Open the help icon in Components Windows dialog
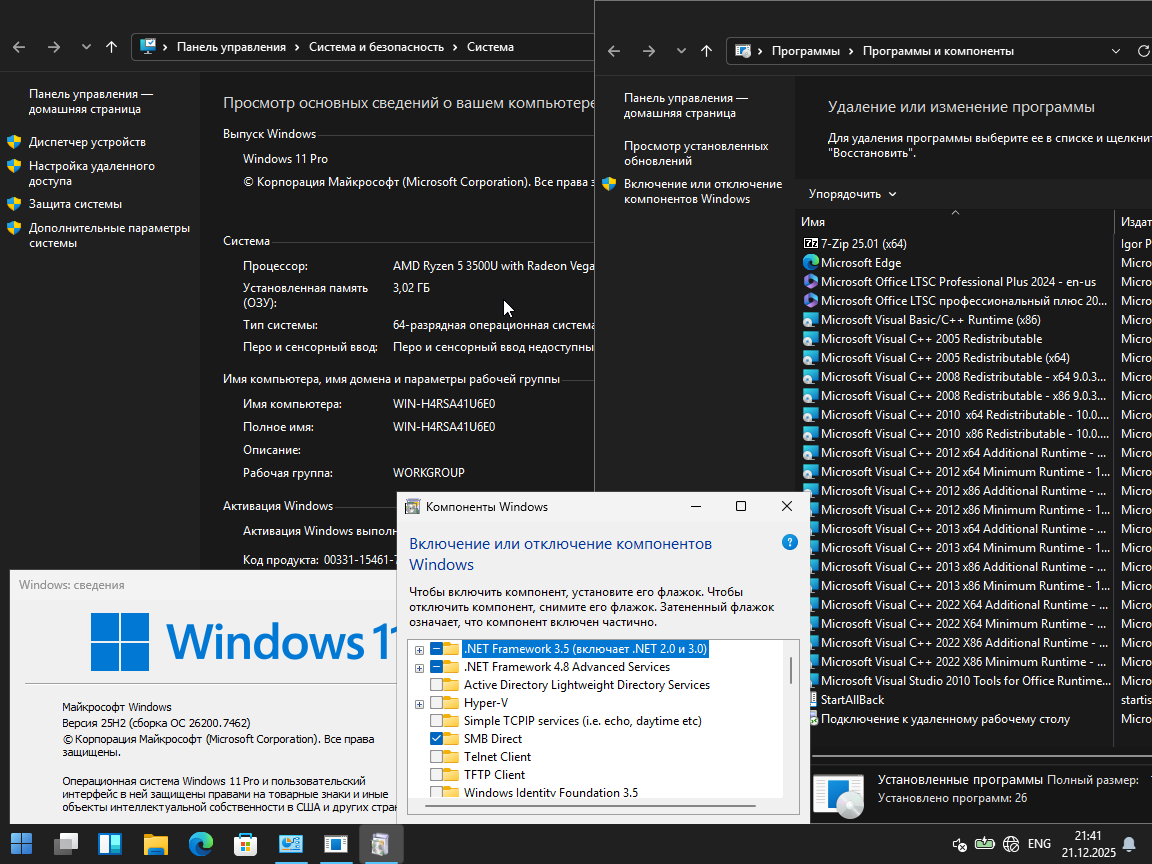 789,541
